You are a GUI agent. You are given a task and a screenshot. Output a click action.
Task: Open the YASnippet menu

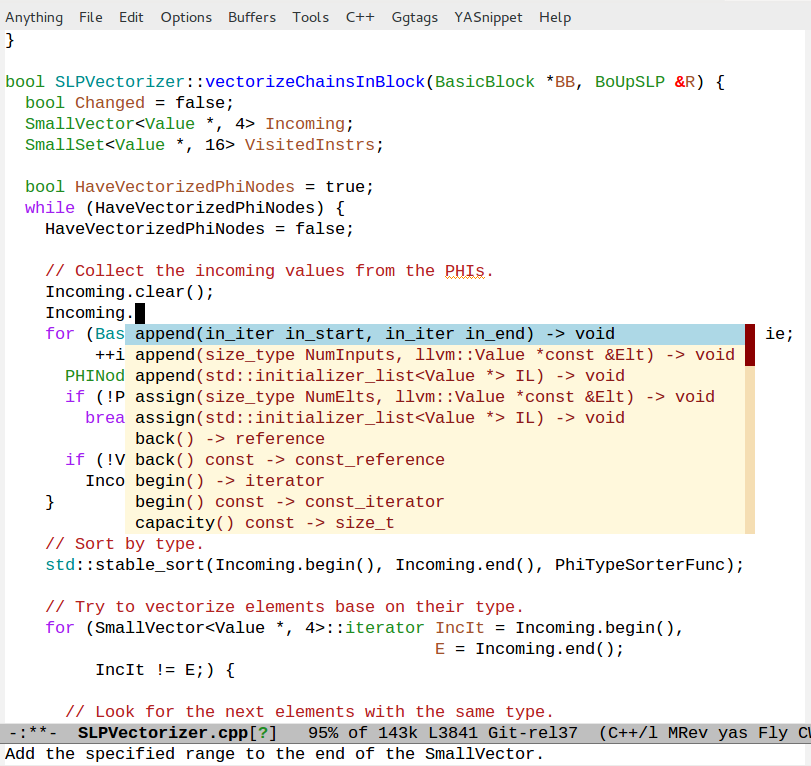pos(488,18)
